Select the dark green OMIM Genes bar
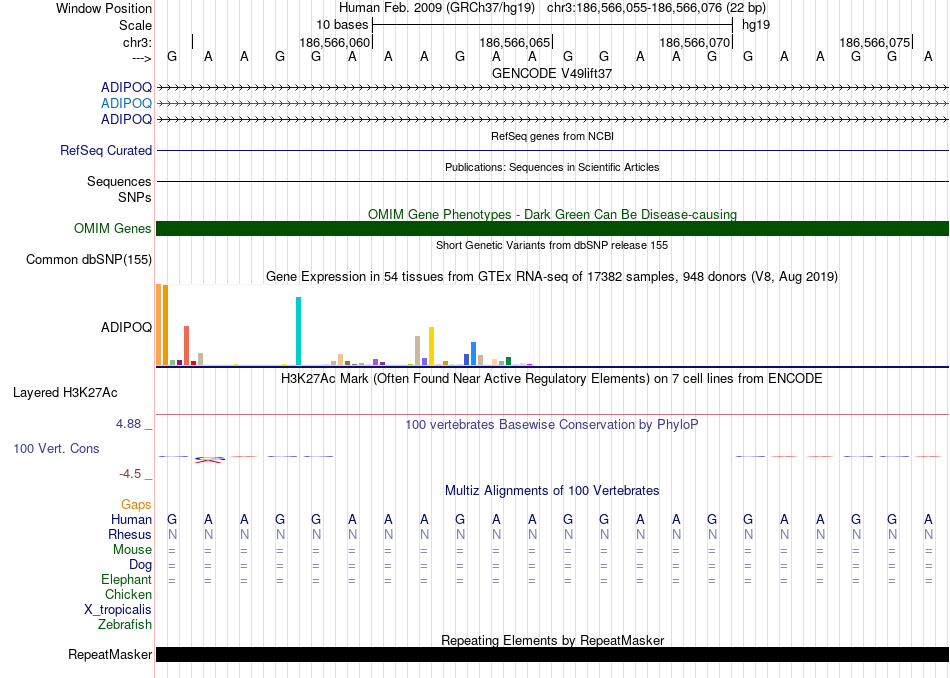 [x=552, y=229]
